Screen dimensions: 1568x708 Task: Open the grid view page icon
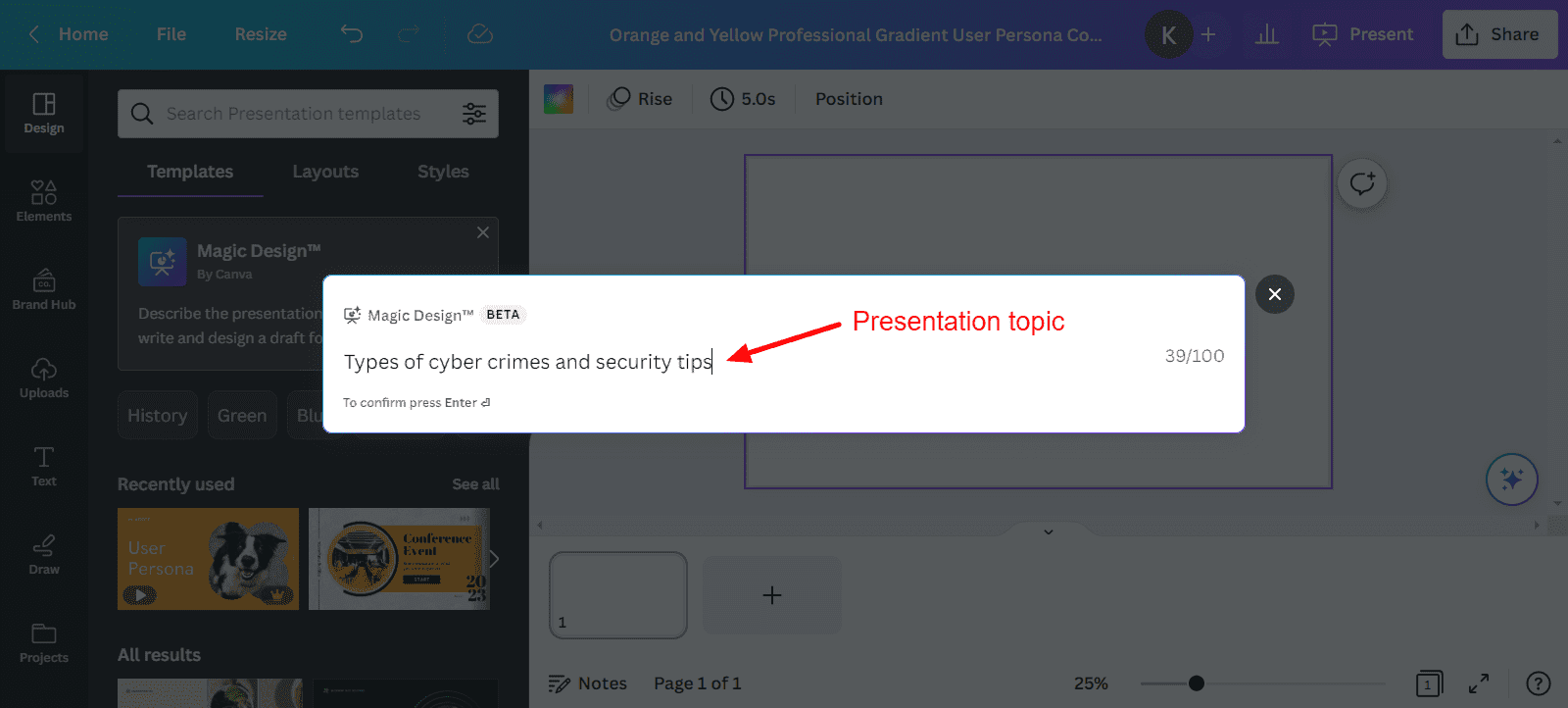[1429, 683]
